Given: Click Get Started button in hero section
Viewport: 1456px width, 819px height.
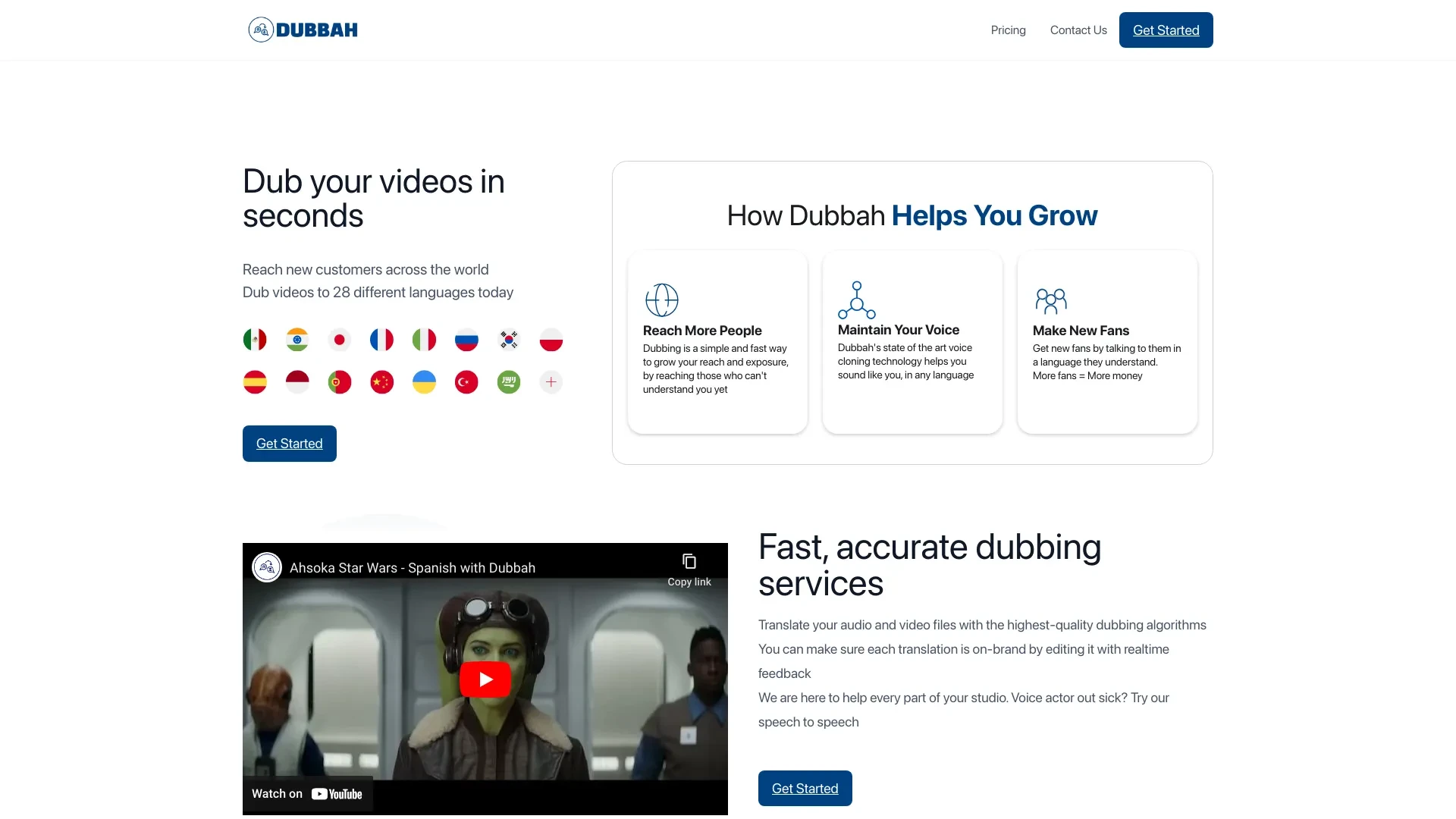Looking at the screenshot, I should click(289, 443).
